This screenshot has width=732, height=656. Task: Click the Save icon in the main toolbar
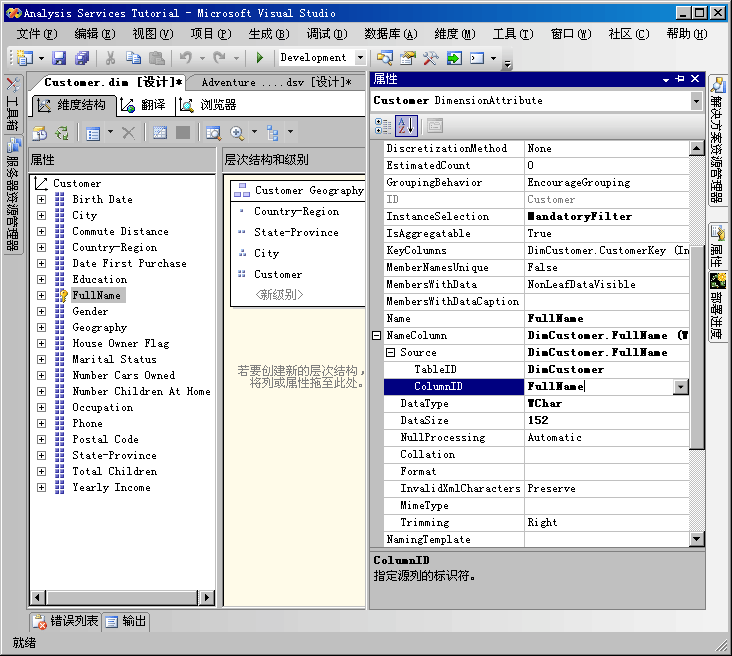click(59, 58)
